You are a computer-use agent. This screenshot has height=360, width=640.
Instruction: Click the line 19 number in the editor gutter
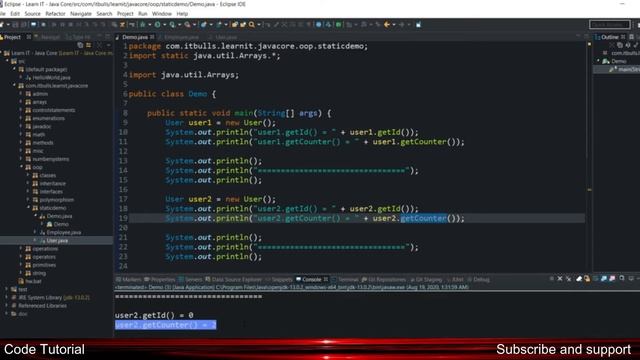tap(123, 218)
